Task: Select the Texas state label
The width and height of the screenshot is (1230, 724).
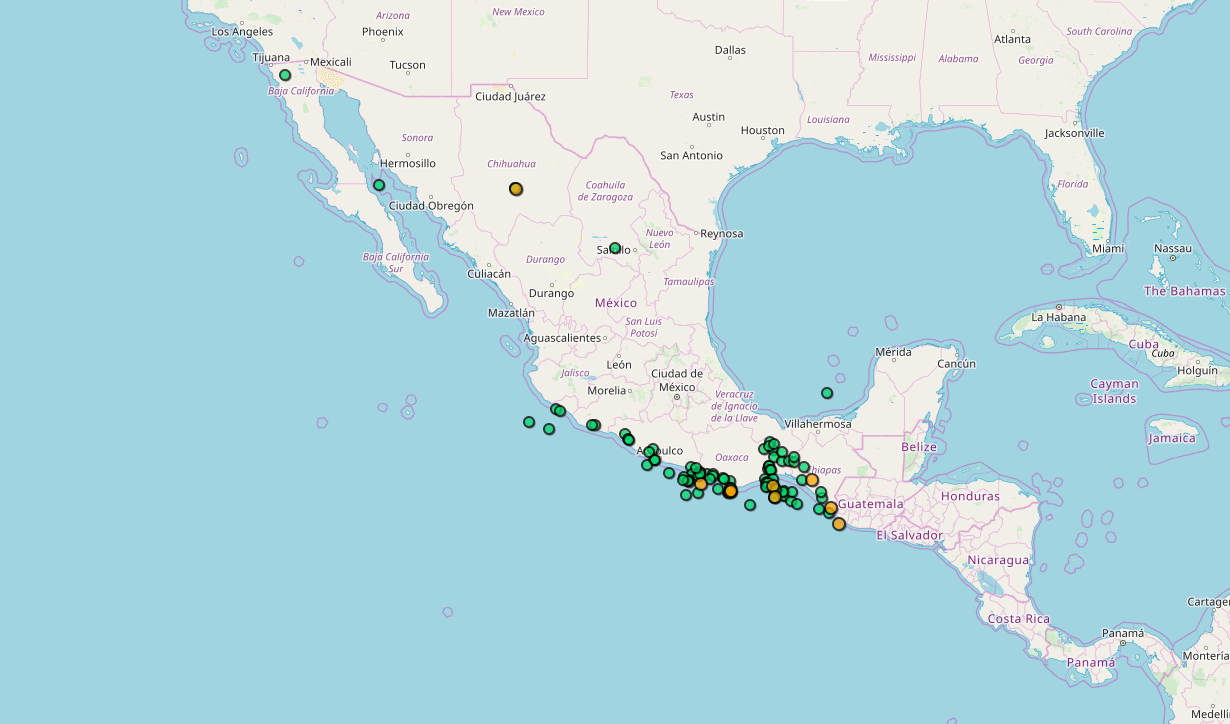Action: pyautogui.click(x=681, y=95)
